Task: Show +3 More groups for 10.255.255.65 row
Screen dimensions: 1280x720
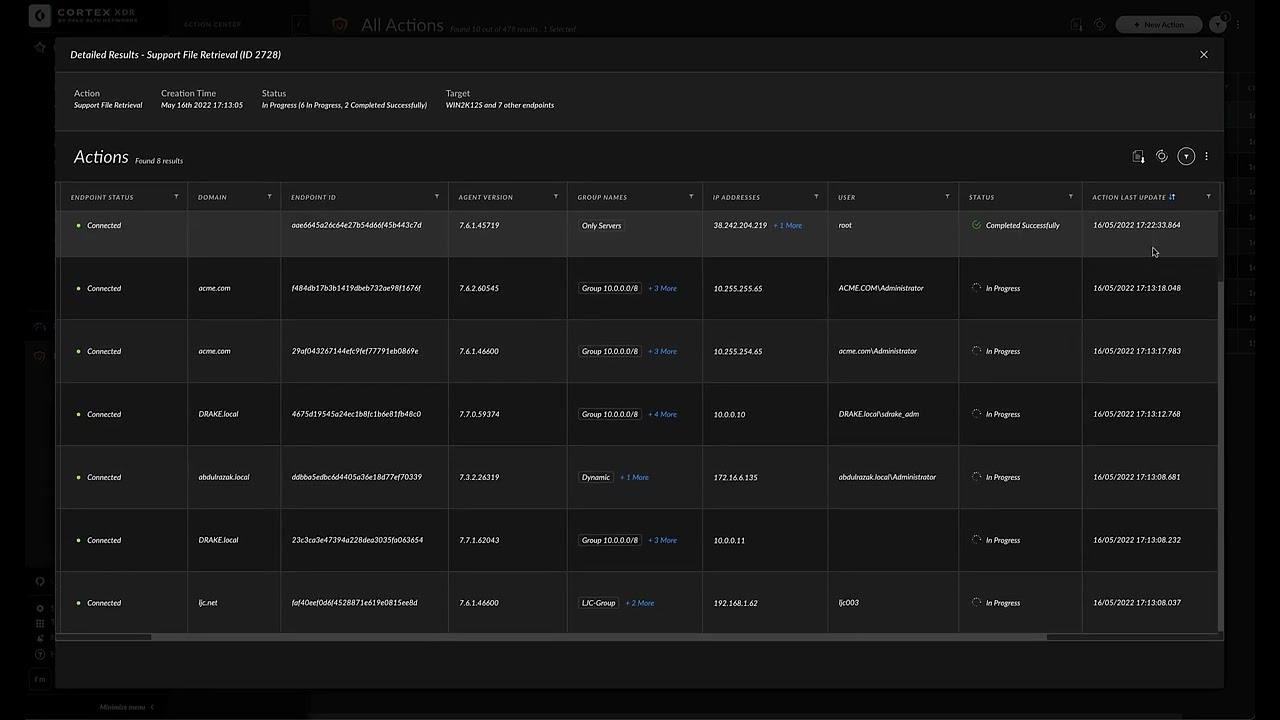Action: (x=662, y=289)
